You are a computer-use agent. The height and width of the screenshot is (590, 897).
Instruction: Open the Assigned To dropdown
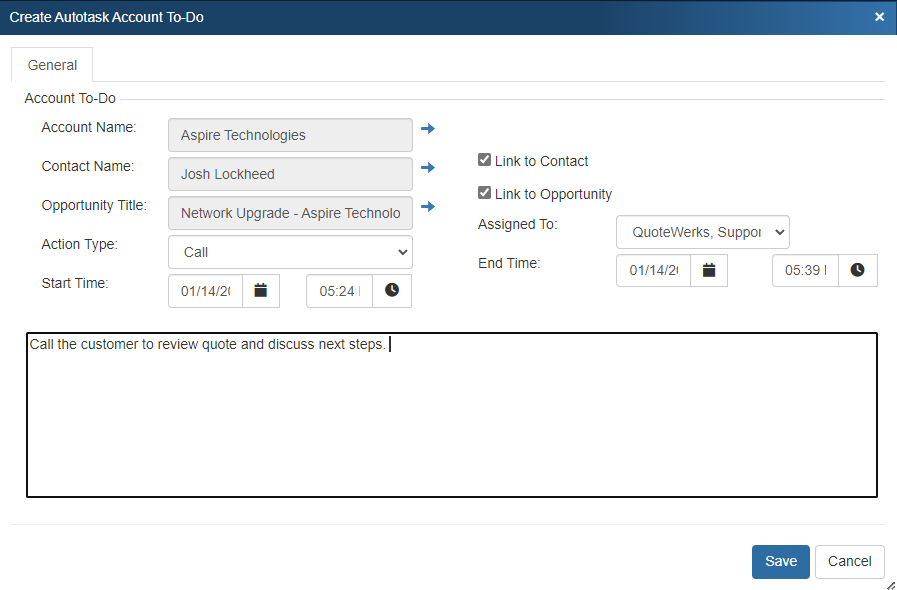pyautogui.click(x=702, y=232)
